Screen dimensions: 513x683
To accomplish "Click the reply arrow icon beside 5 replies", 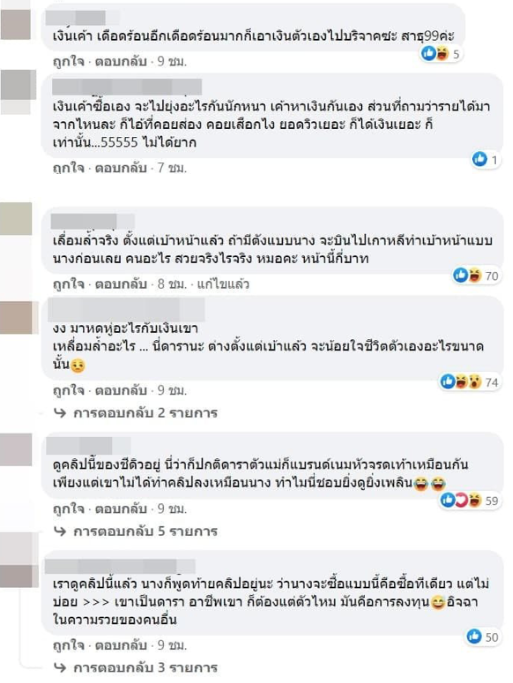I will click(60, 531).
